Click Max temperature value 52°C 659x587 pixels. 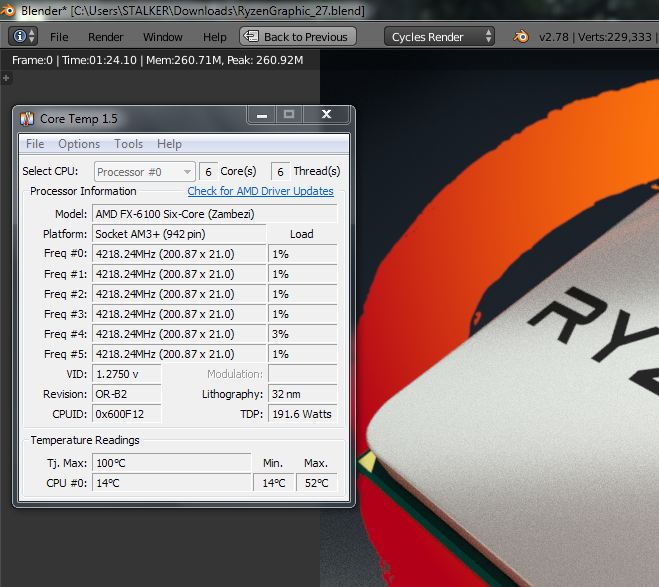coord(316,483)
